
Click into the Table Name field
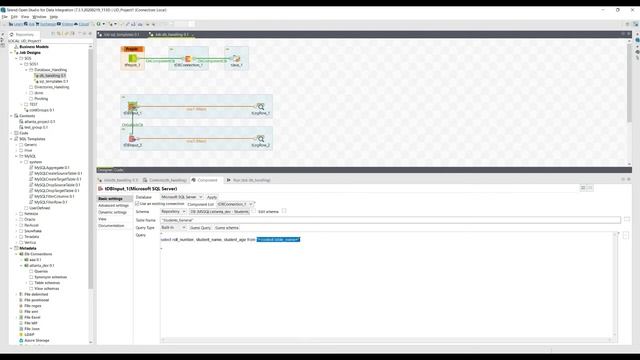[390, 220]
